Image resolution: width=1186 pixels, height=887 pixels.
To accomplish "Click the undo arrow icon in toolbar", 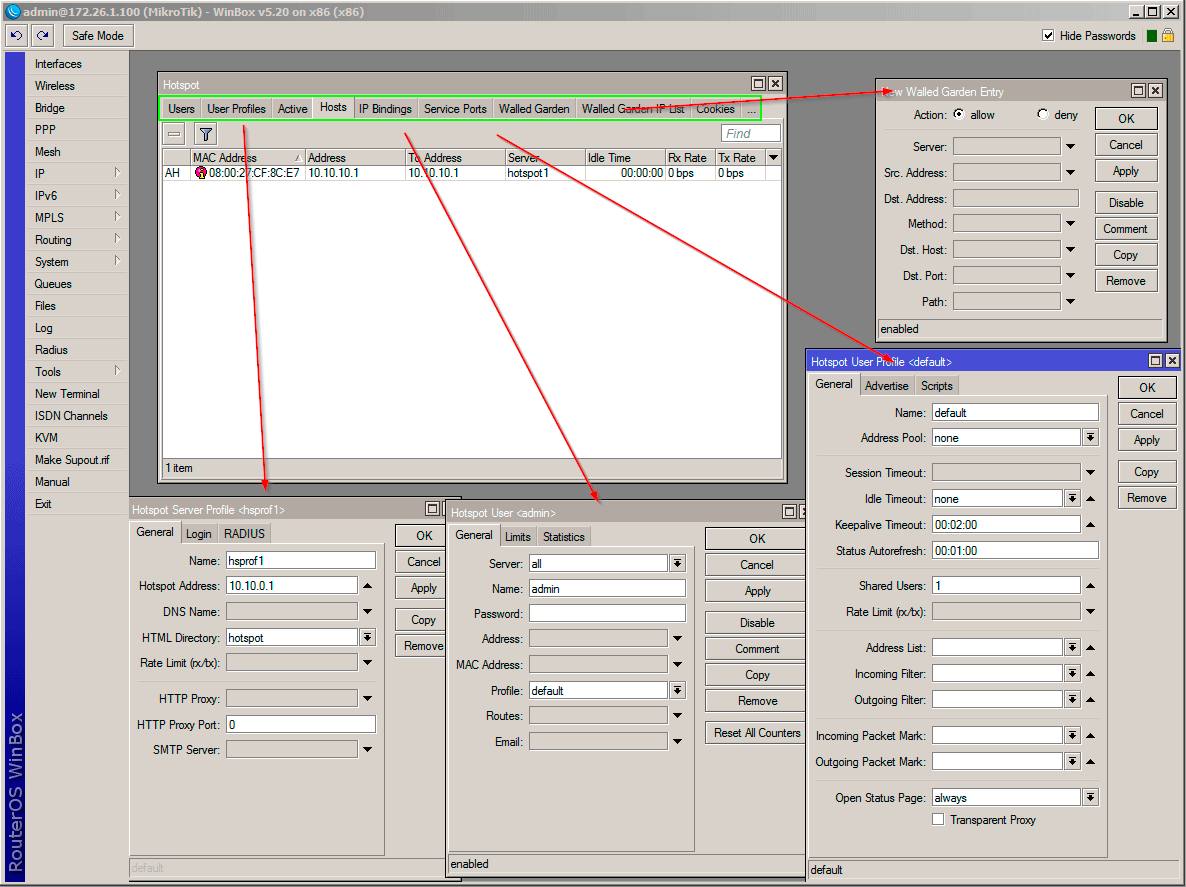I will 16,36.
